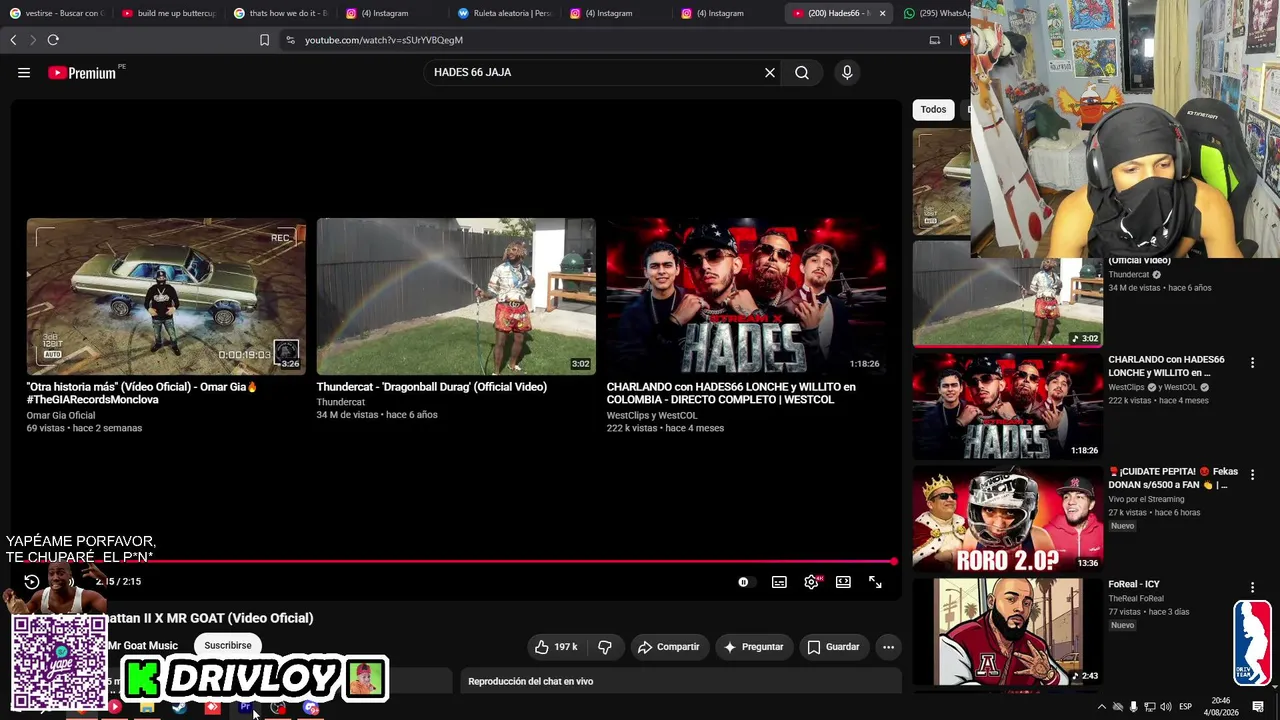Run search with the magnifier button
The width and height of the screenshot is (1280, 720).
click(x=802, y=72)
